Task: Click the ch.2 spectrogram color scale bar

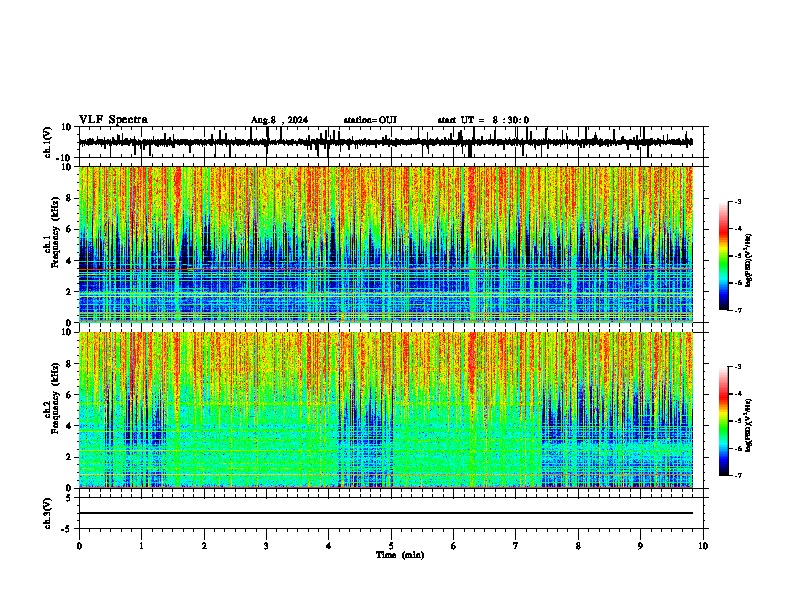Action: click(x=724, y=421)
